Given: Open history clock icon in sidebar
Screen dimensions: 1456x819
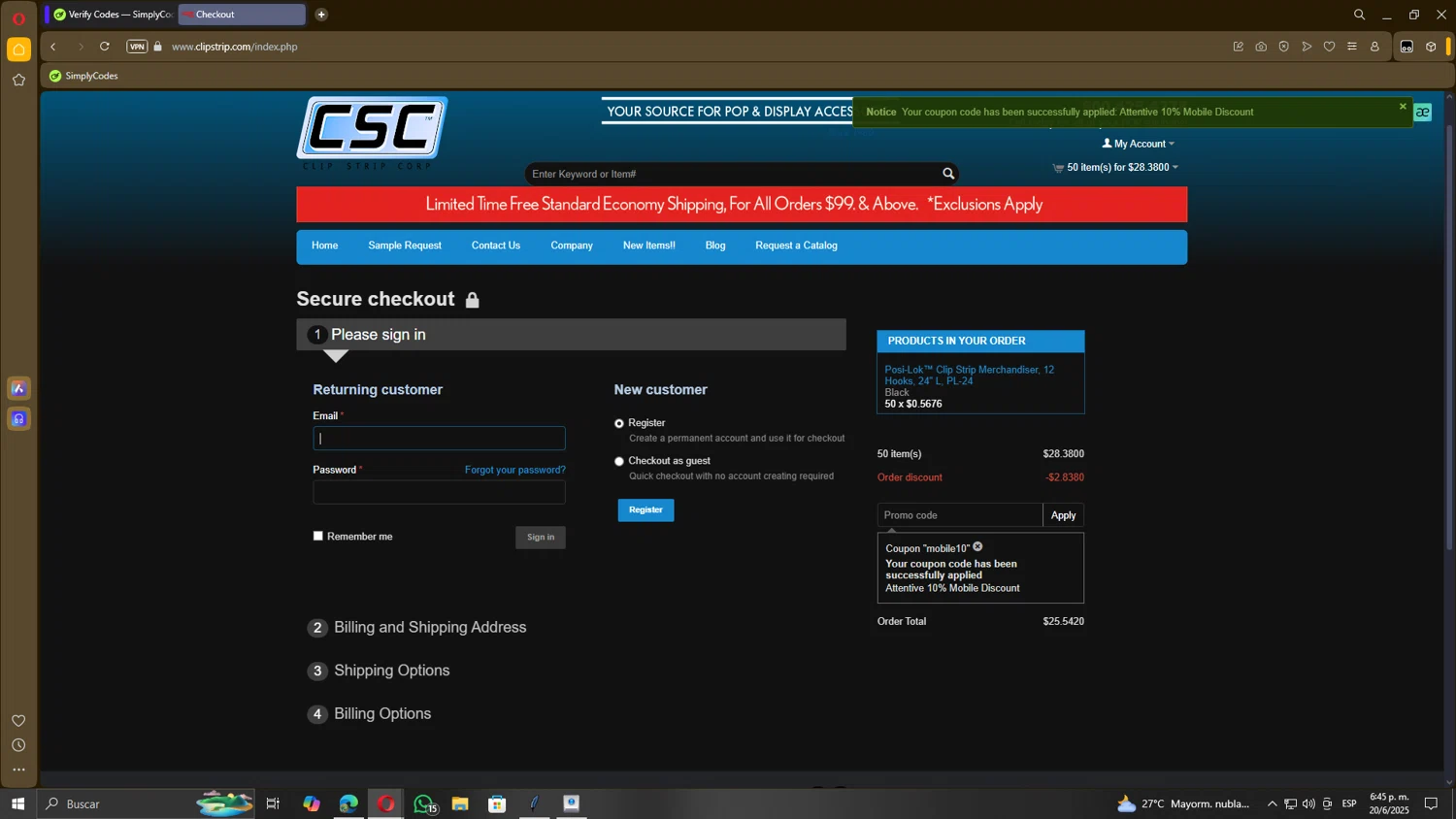Looking at the screenshot, I should pos(18,745).
